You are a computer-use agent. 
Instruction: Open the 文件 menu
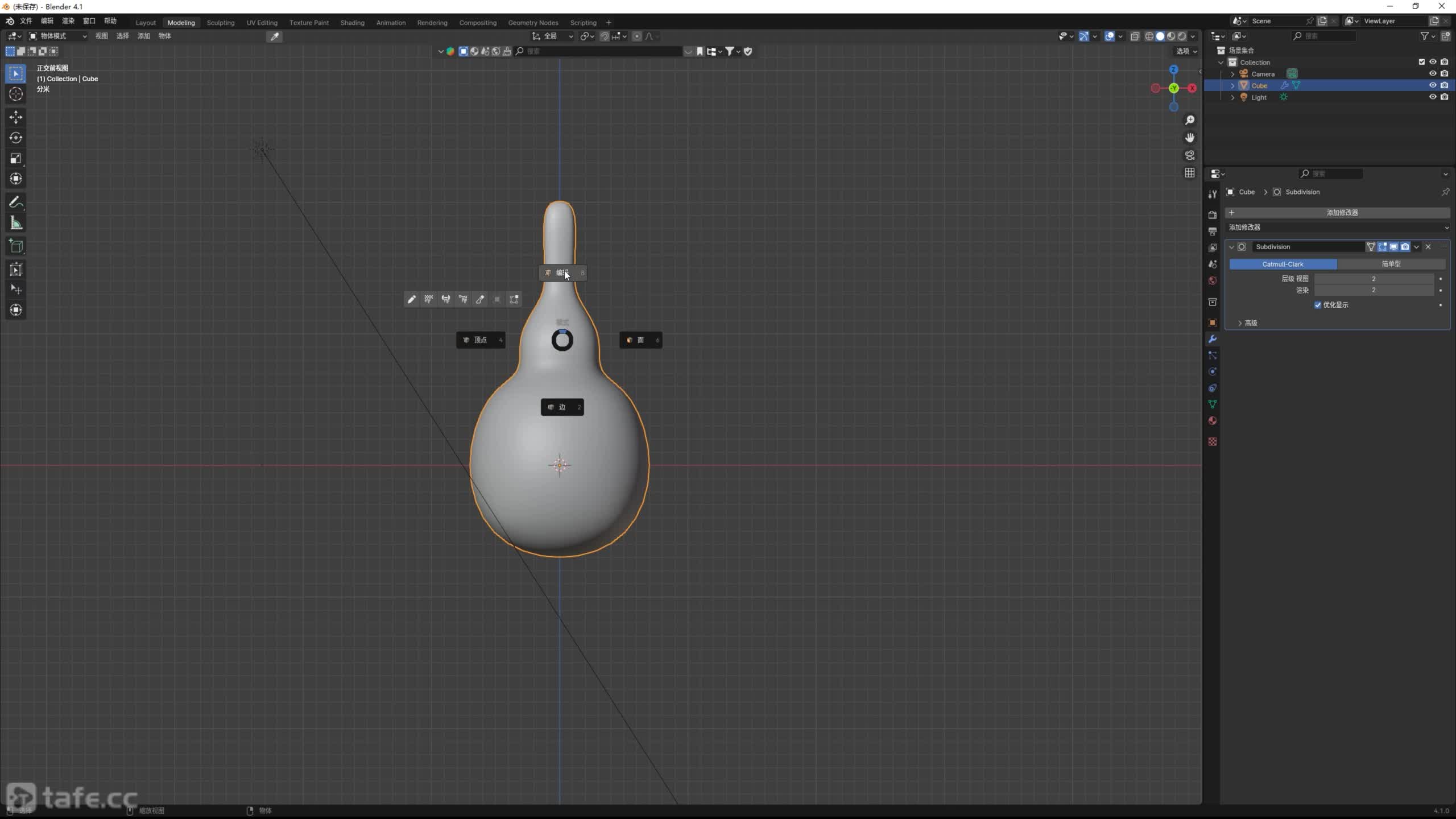[26, 21]
